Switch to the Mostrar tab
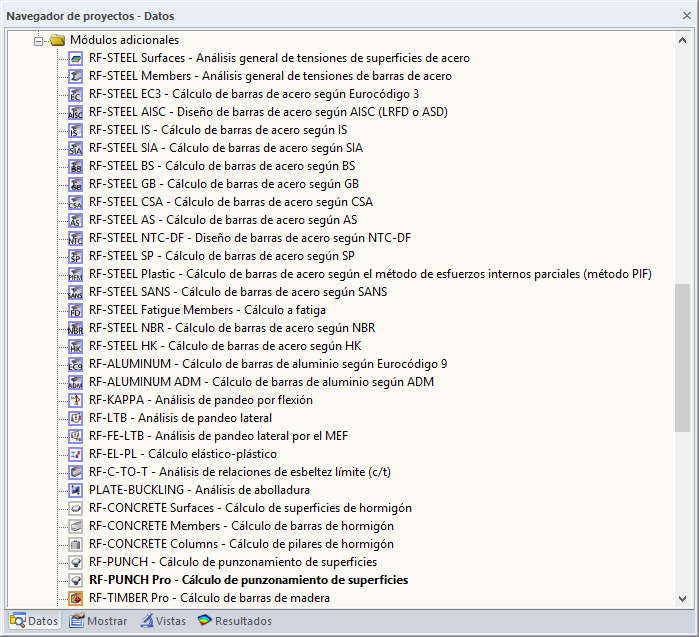The image size is (699, 637). [x=98, y=621]
